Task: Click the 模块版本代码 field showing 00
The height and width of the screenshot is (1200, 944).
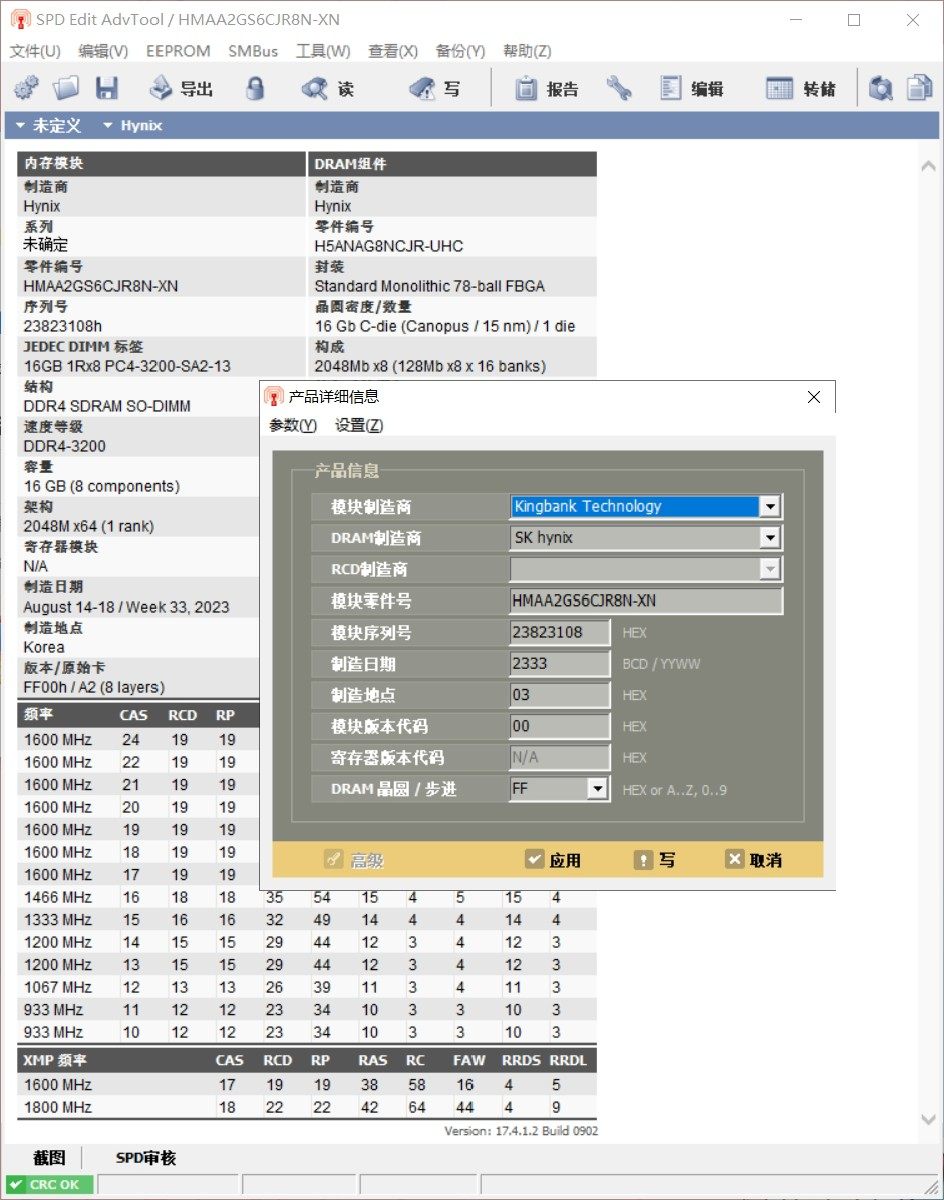Action: pos(560,726)
